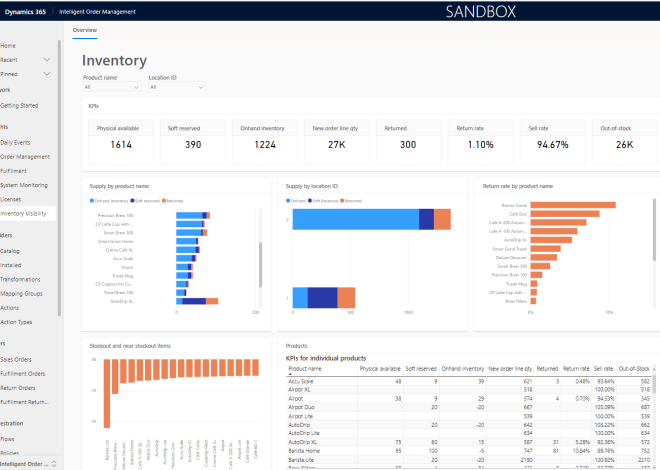
Task: Click the Return rate KPI card
Action: 481,142
